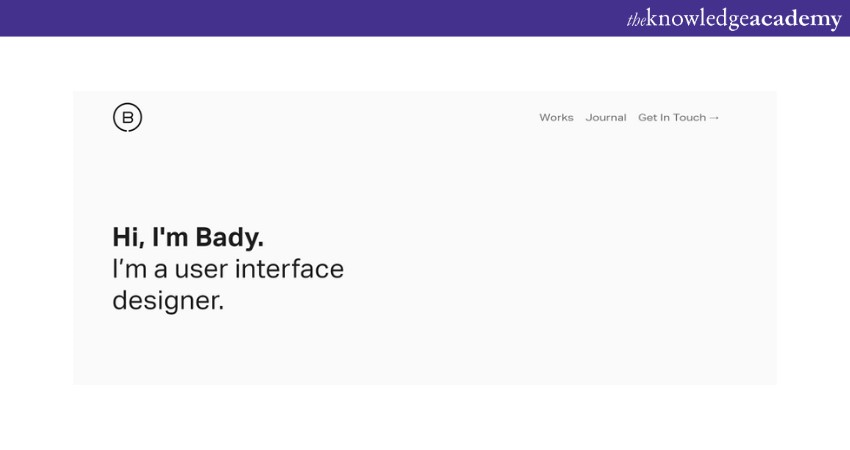Viewport: 850px width, 450px height.
Task: Click the purple header banner's empty area
Action: (300, 18)
